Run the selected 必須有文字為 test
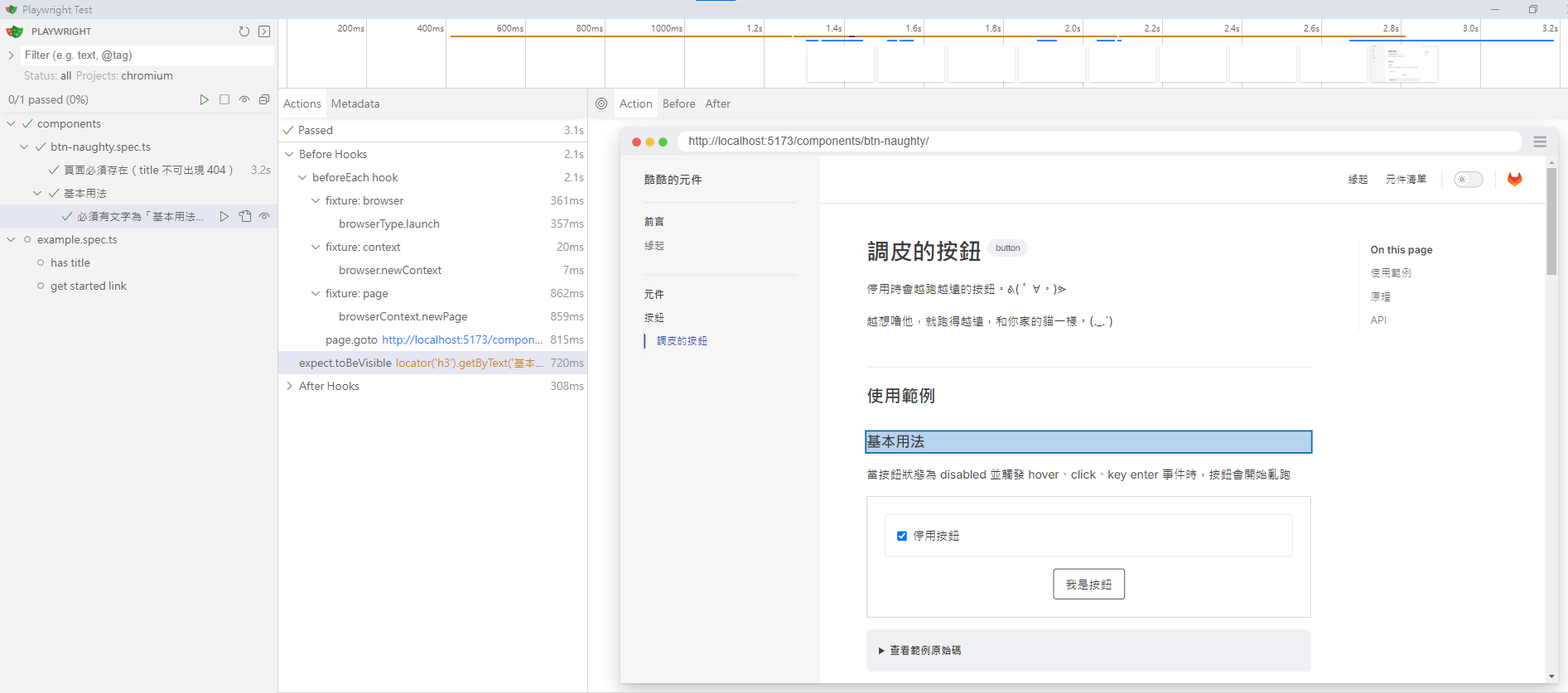Screen dimensions: 1568x693 click(224, 216)
